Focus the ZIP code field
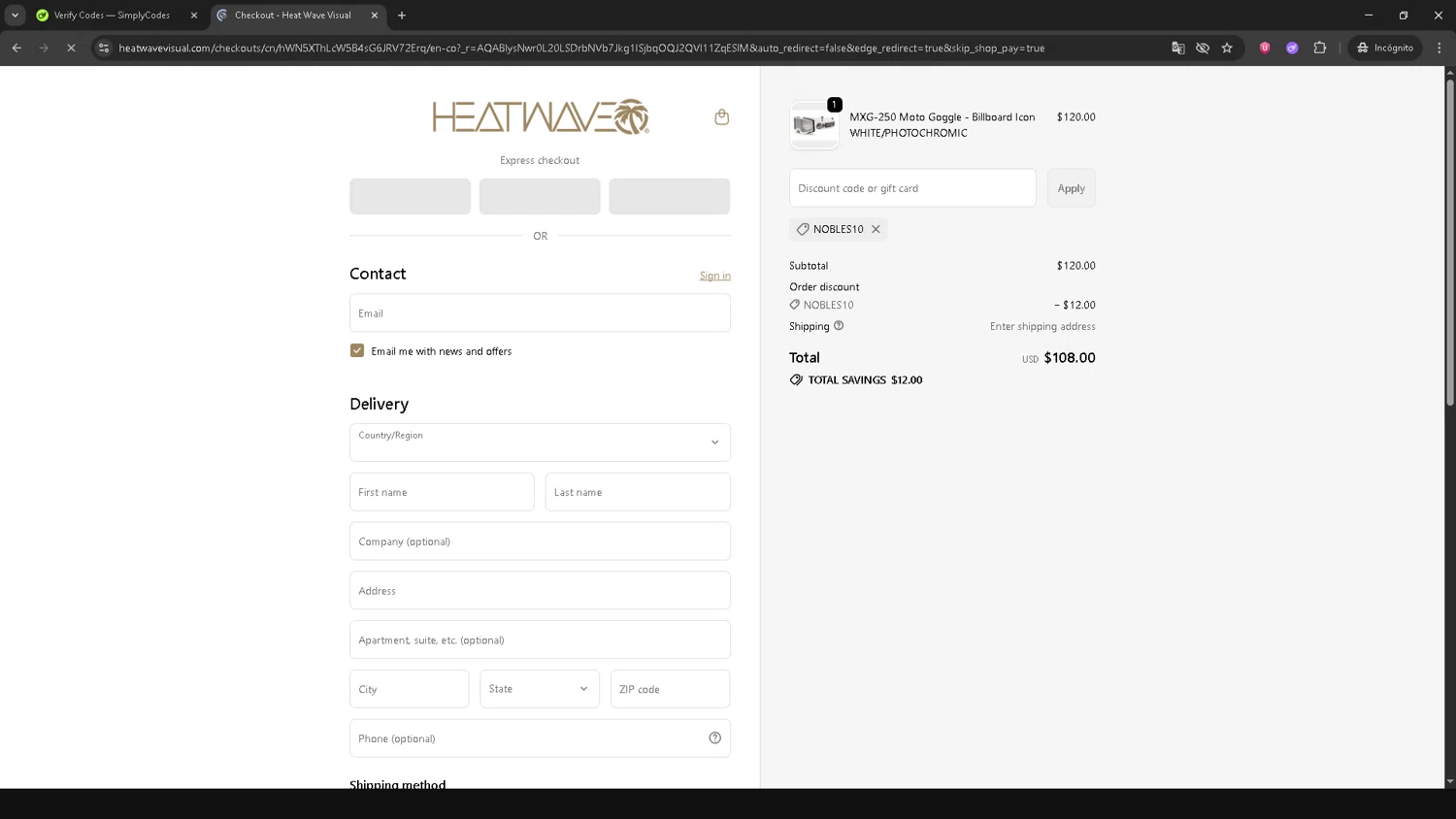 point(670,689)
